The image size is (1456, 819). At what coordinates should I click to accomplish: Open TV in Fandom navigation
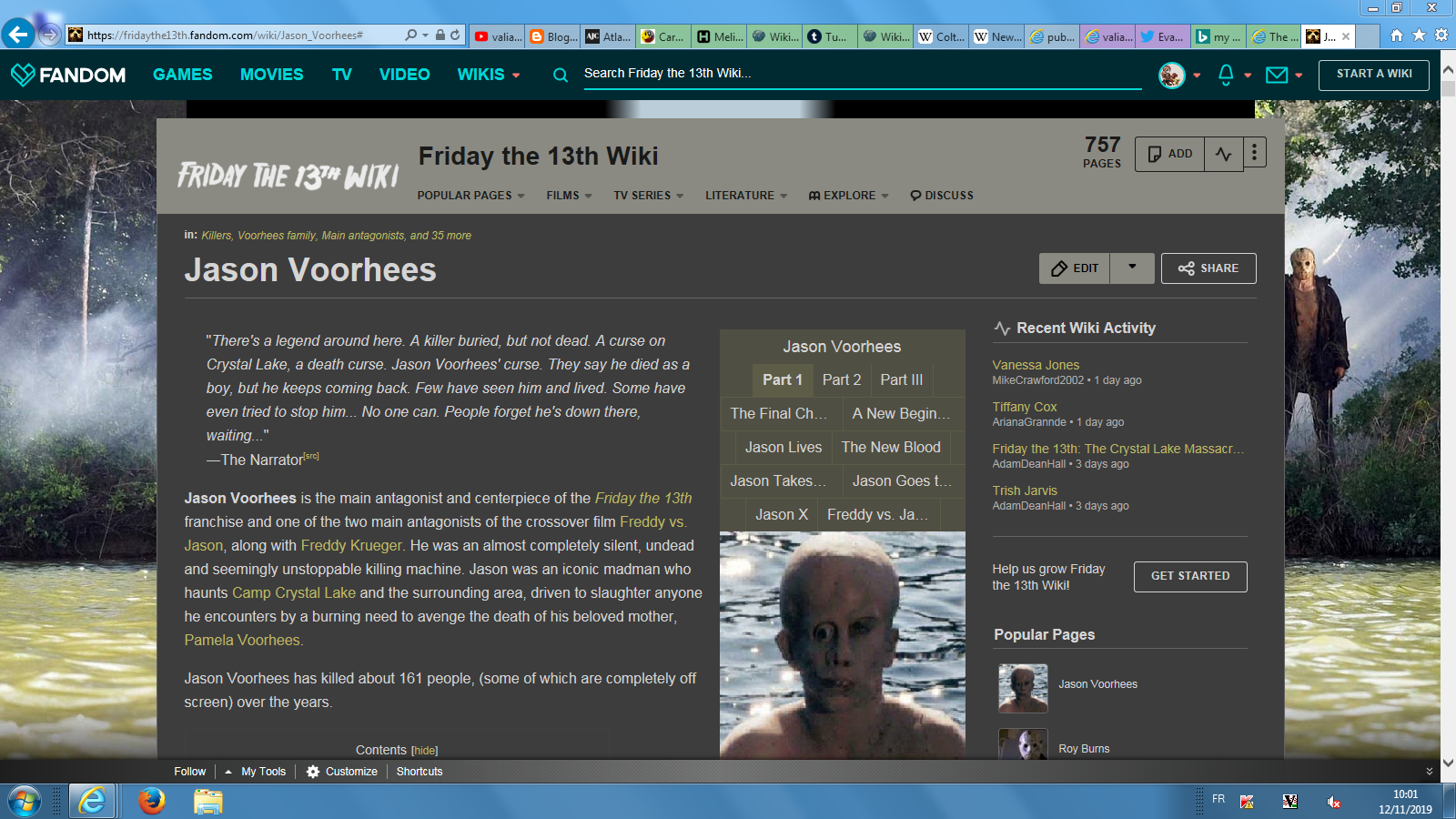point(341,75)
